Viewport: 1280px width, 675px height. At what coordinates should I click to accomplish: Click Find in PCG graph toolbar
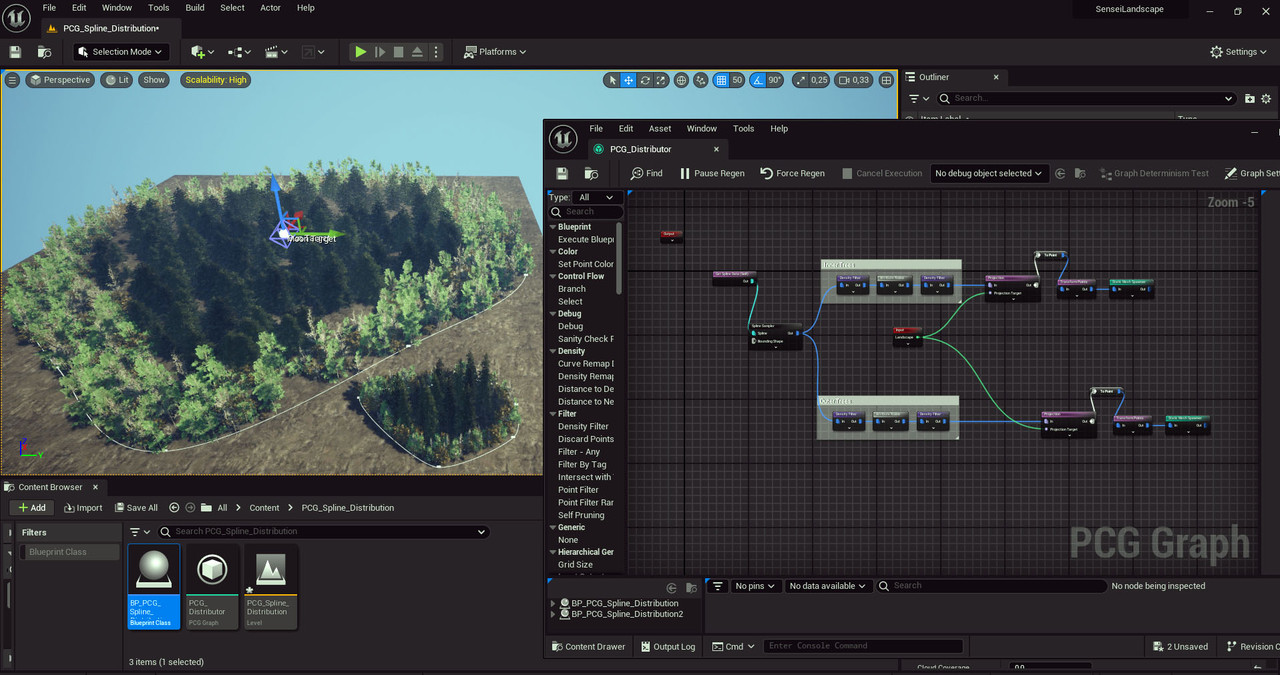pos(647,173)
